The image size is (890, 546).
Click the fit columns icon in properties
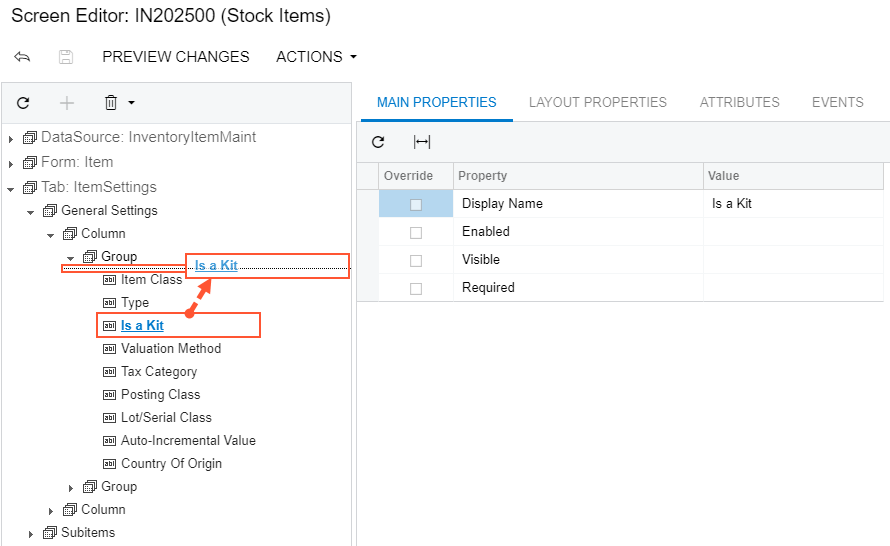pos(422,142)
